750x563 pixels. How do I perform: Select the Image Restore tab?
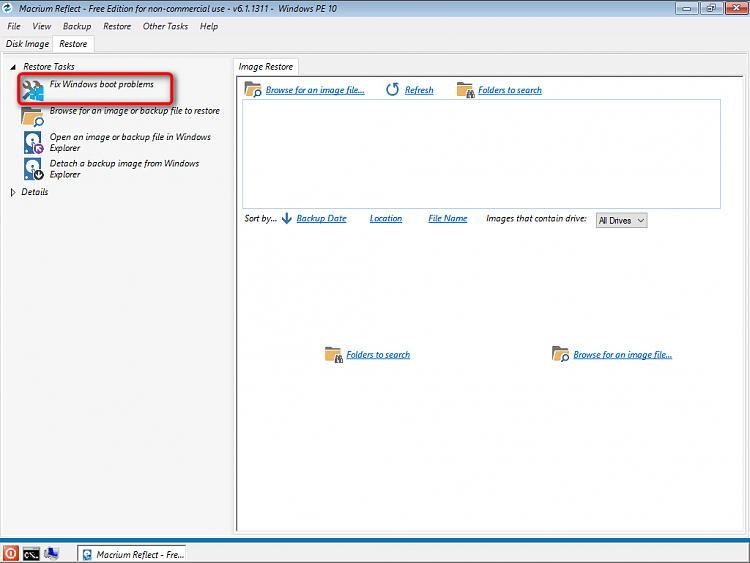(x=265, y=67)
